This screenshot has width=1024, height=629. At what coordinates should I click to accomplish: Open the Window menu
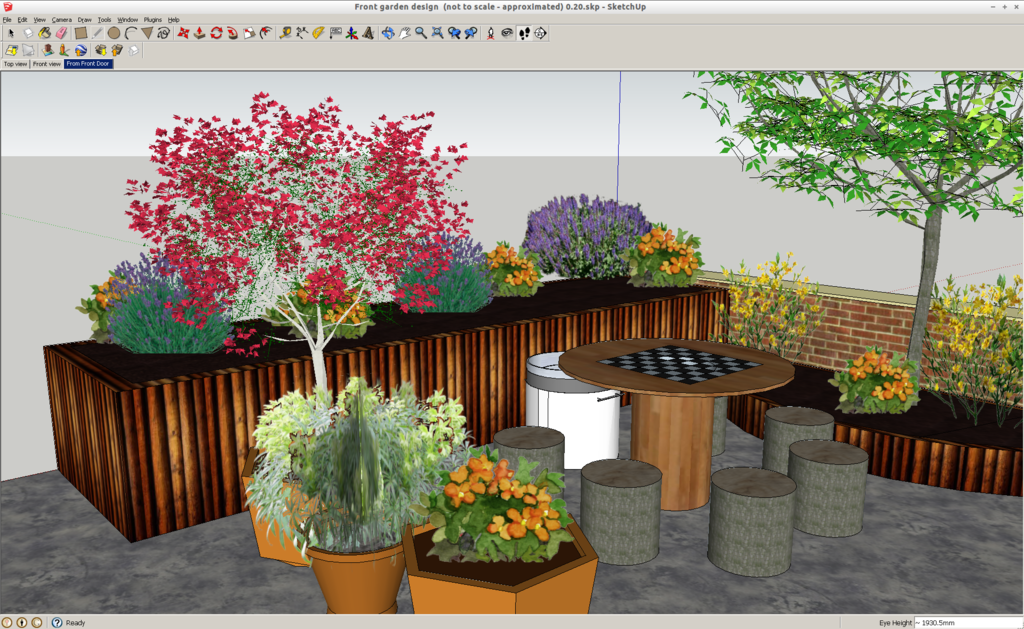127,19
